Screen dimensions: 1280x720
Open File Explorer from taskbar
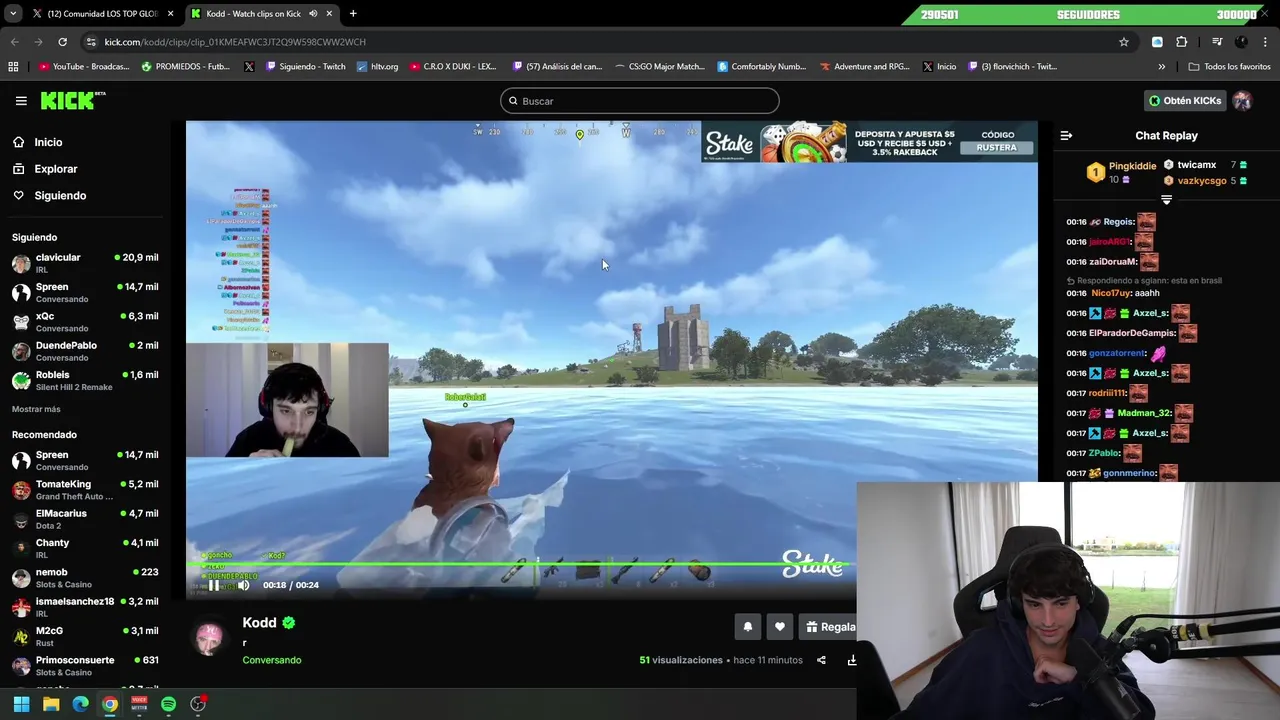point(51,704)
